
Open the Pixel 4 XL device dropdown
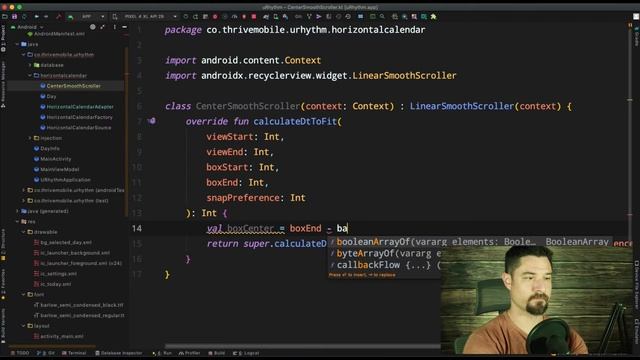tap(150, 17)
